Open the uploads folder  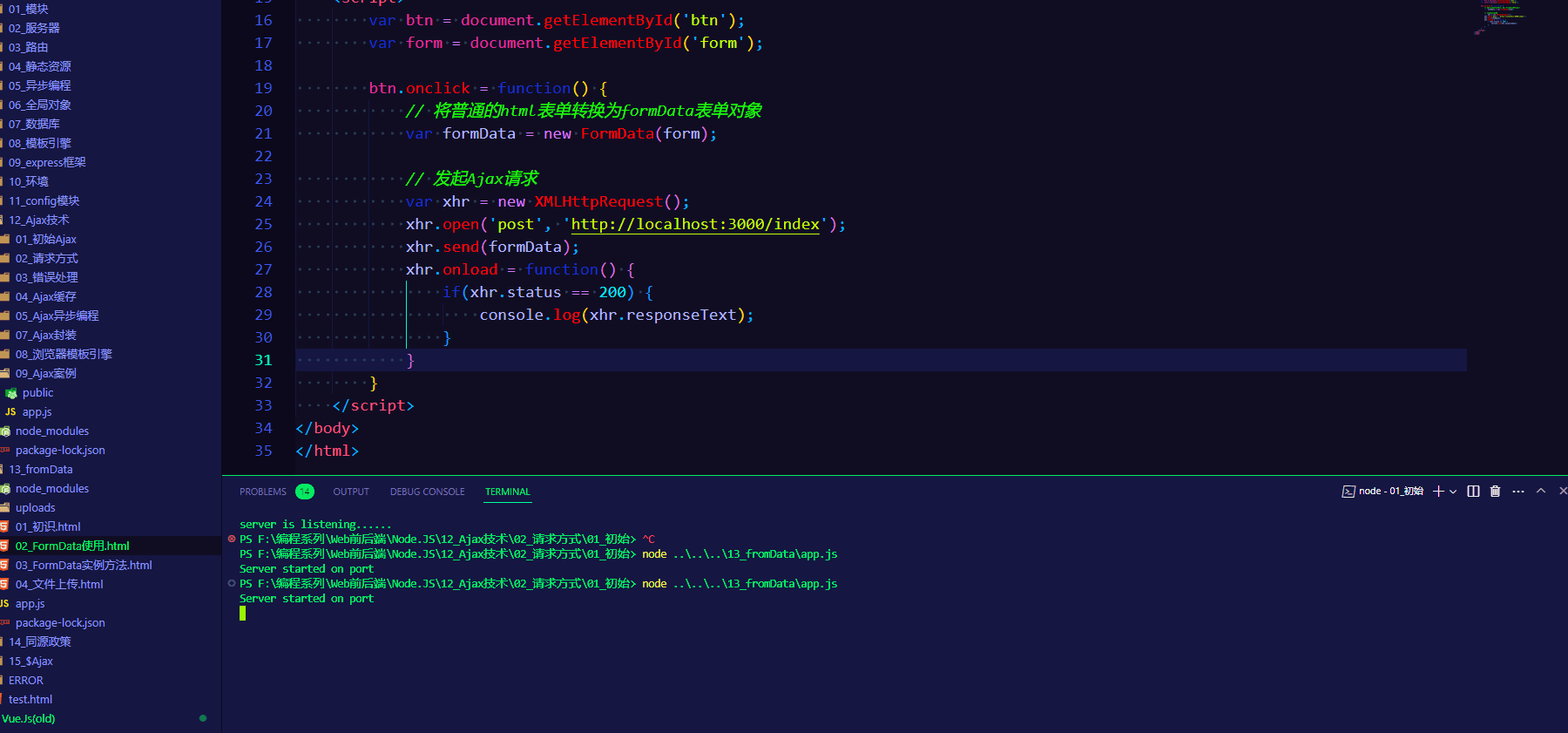pyautogui.click(x=35, y=507)
